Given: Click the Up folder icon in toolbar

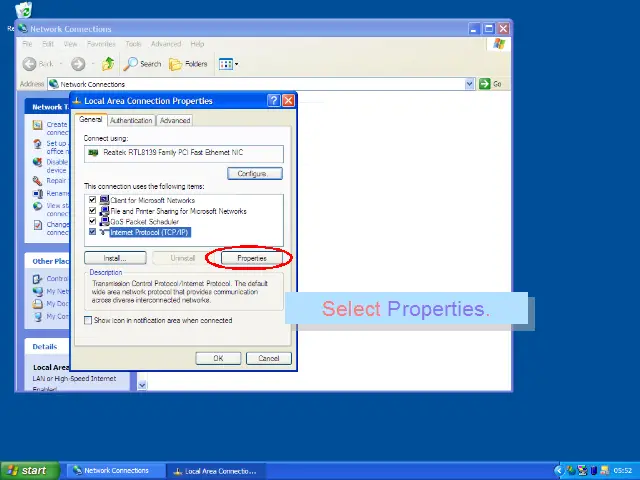Looking at the screenshot, I should click(107, 64).
